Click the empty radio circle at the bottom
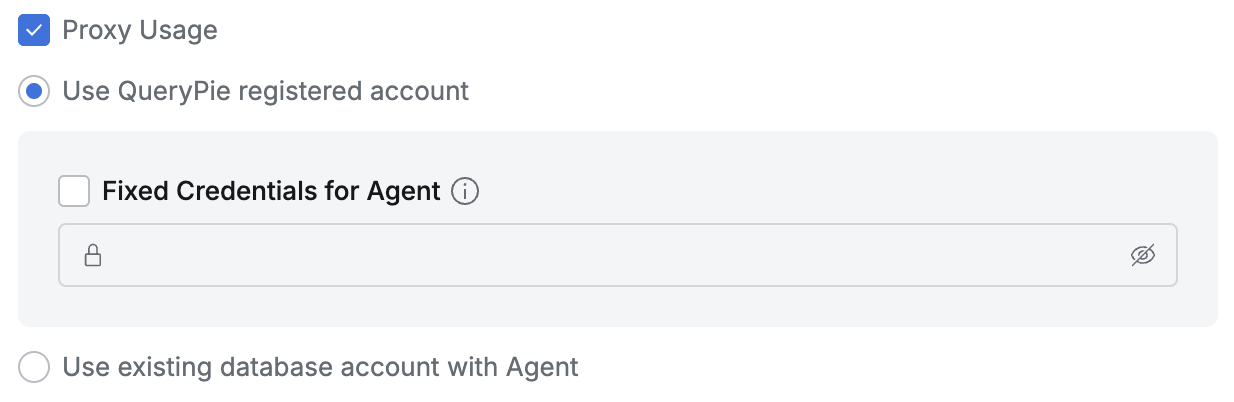Screen dimensions: 1234x402 [x=34, y=367]
